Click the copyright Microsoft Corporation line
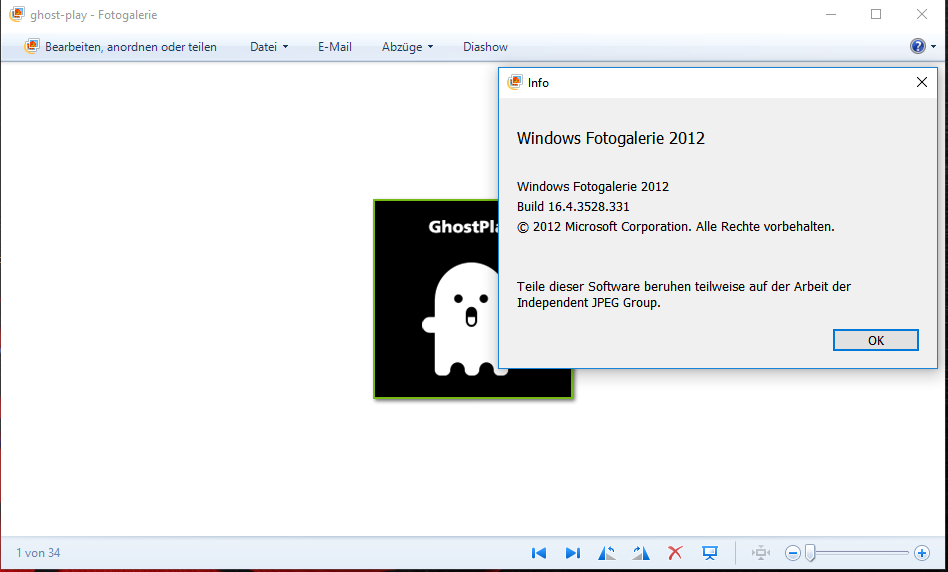This screenshot has width=948, height=572. tap(675, 227)
